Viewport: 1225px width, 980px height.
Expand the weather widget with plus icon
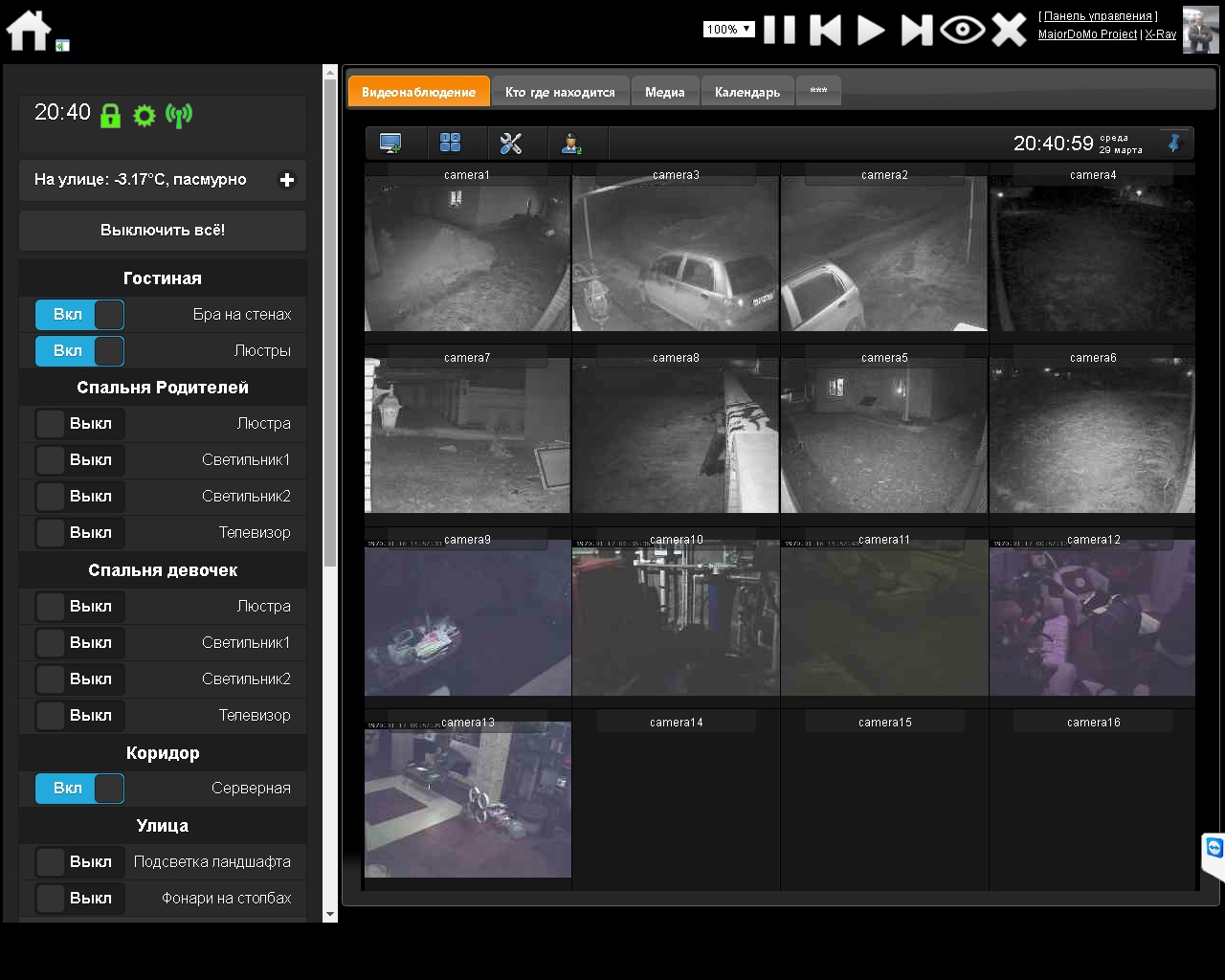point(286,180)
